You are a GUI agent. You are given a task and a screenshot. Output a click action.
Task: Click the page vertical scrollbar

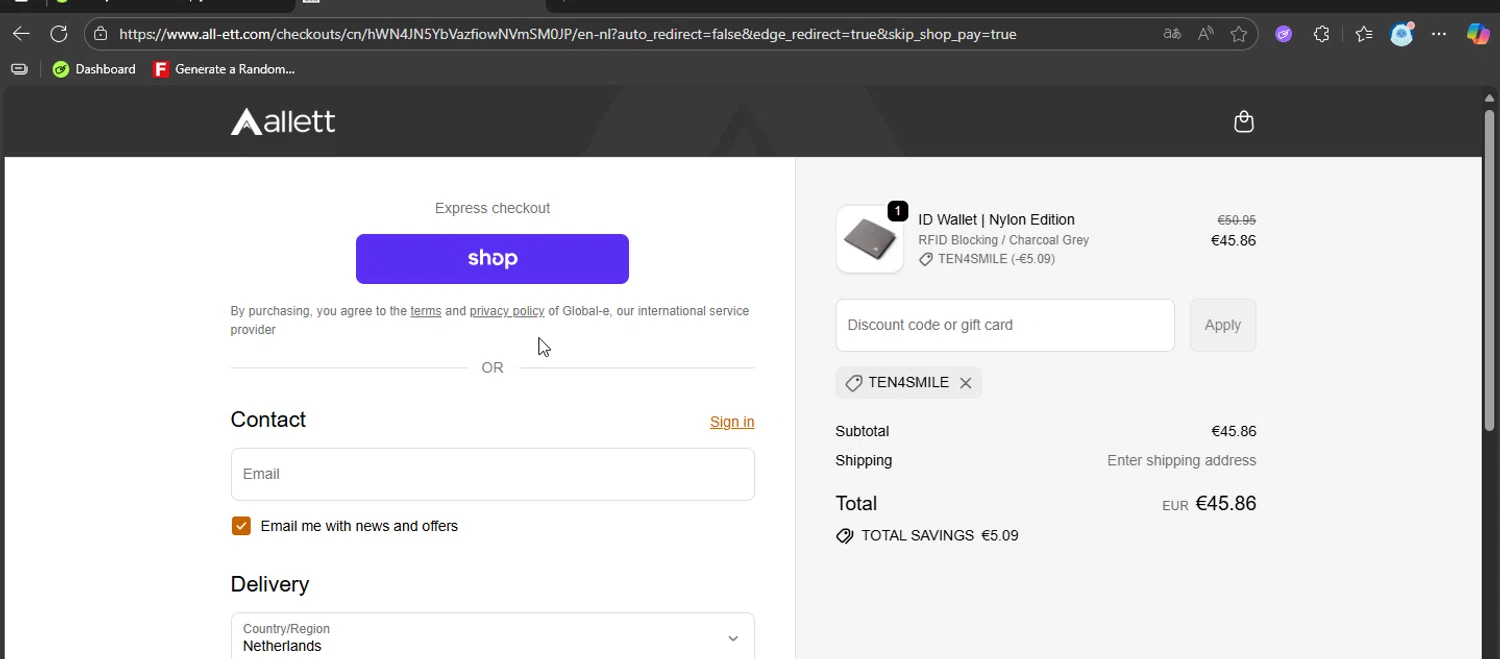pos(1489,270)
